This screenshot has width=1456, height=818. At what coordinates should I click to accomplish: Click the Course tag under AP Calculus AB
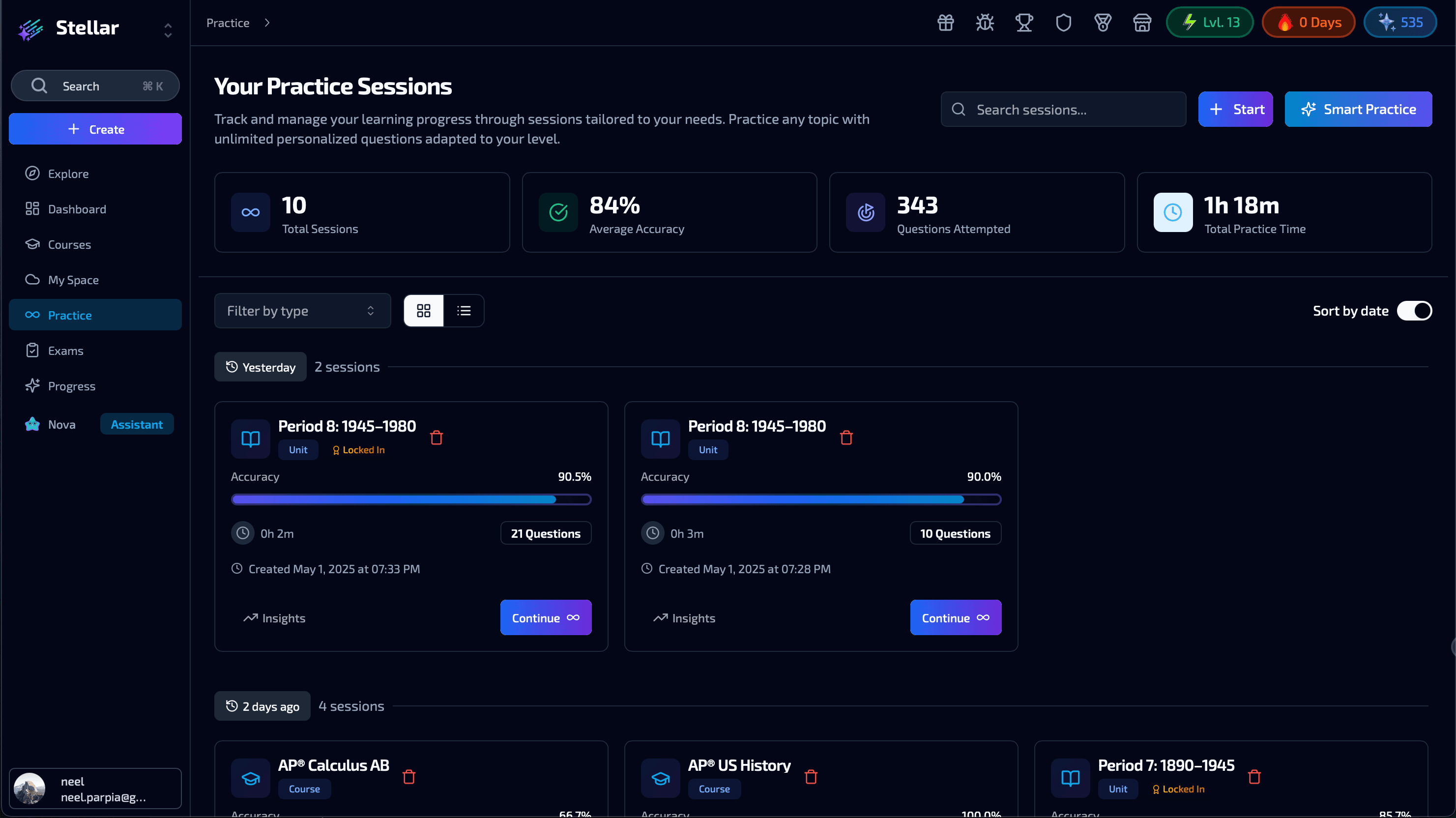point(304,789)
